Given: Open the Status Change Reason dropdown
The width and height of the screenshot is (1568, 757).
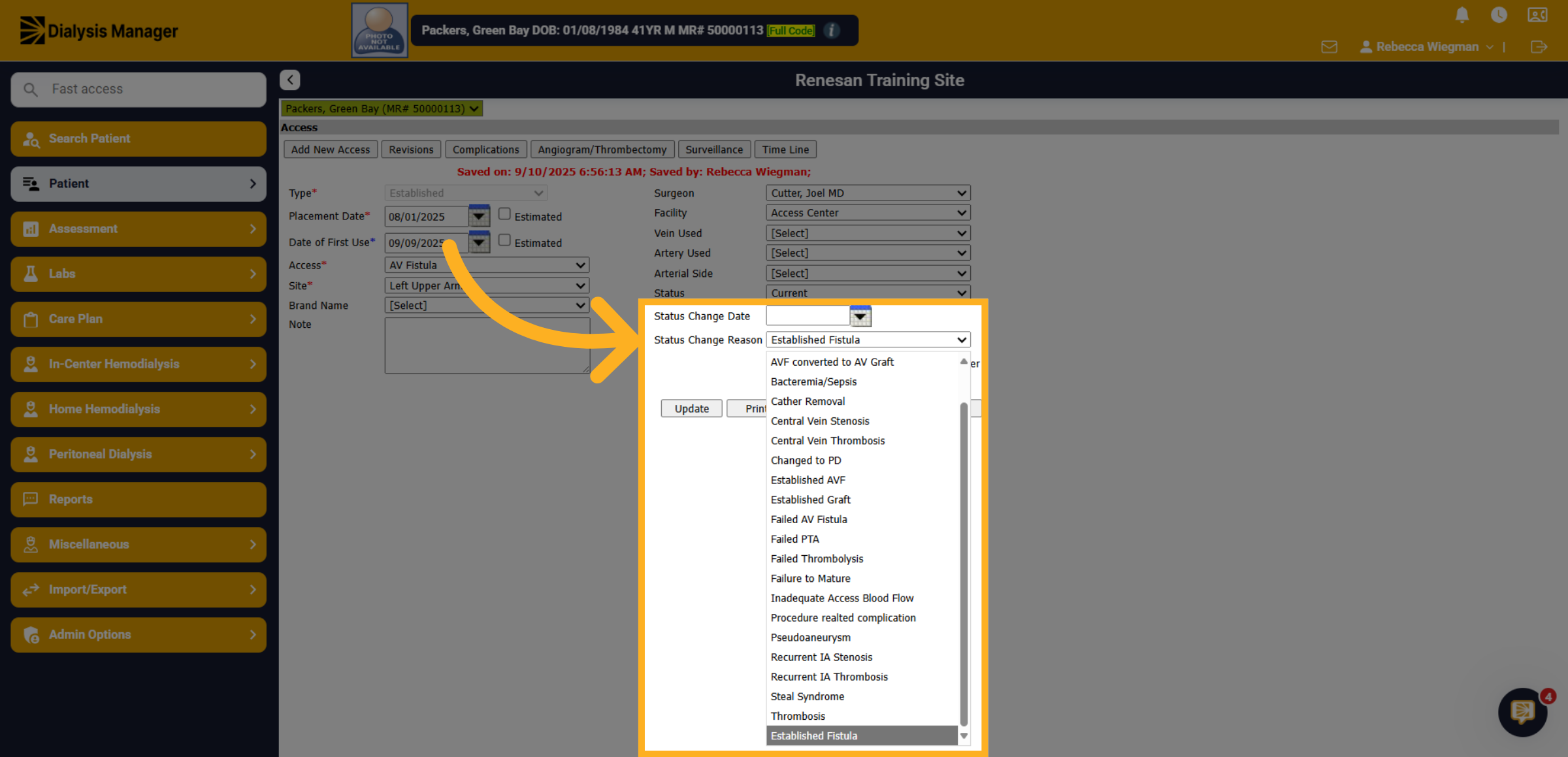Looking at the screenshot, I should coord(868,340).
